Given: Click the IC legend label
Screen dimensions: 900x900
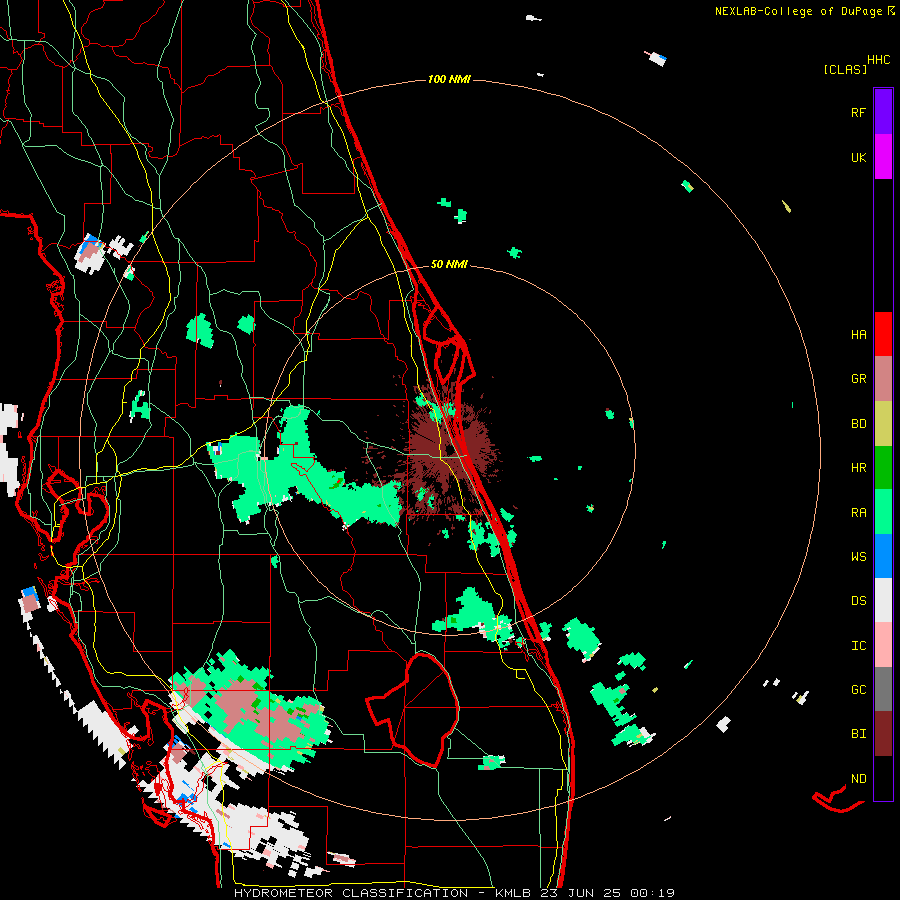Looking at the screenshot, I should [858, 646].
